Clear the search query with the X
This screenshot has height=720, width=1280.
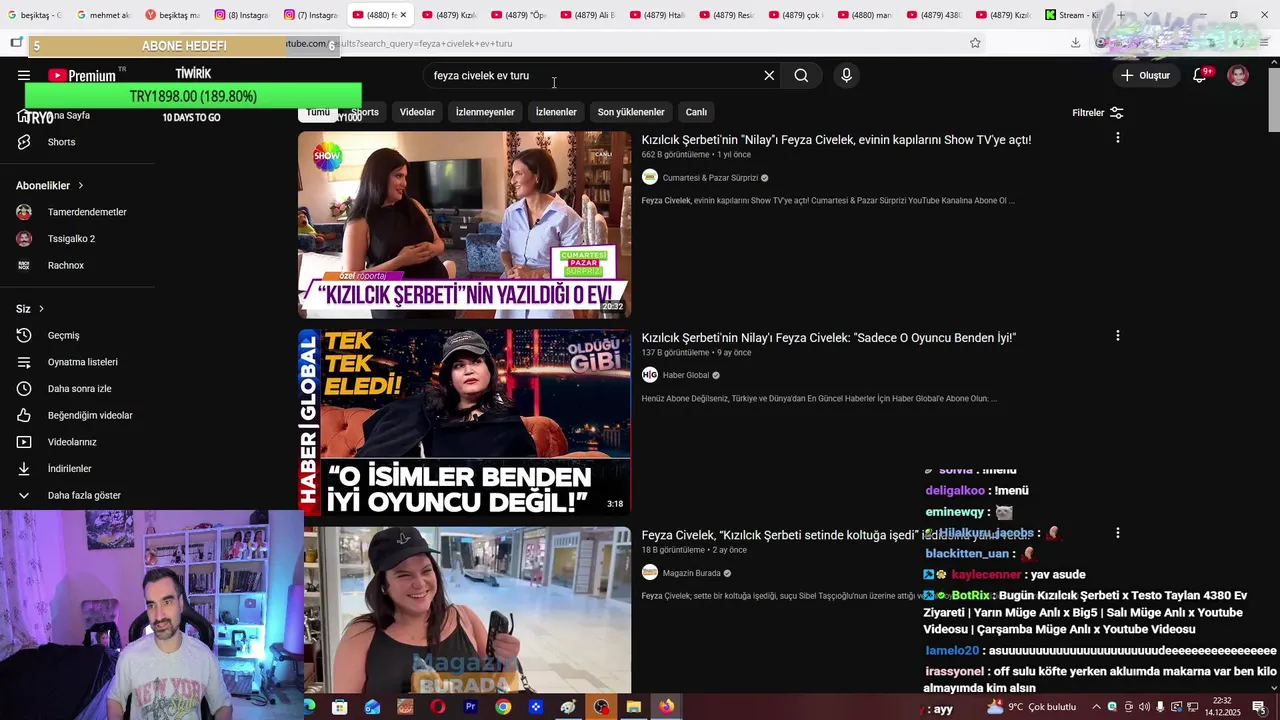[x=769, y=75]
